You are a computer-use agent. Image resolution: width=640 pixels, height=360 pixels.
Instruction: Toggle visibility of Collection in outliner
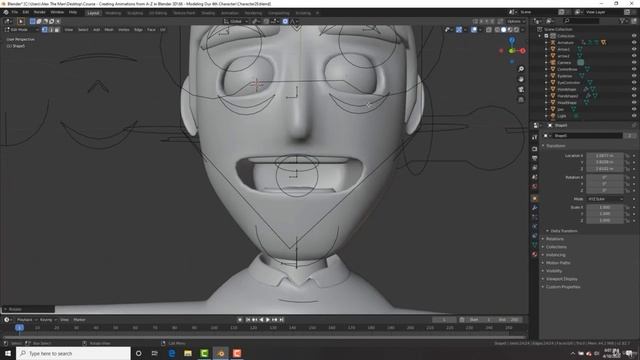click(x=634, y=36)
